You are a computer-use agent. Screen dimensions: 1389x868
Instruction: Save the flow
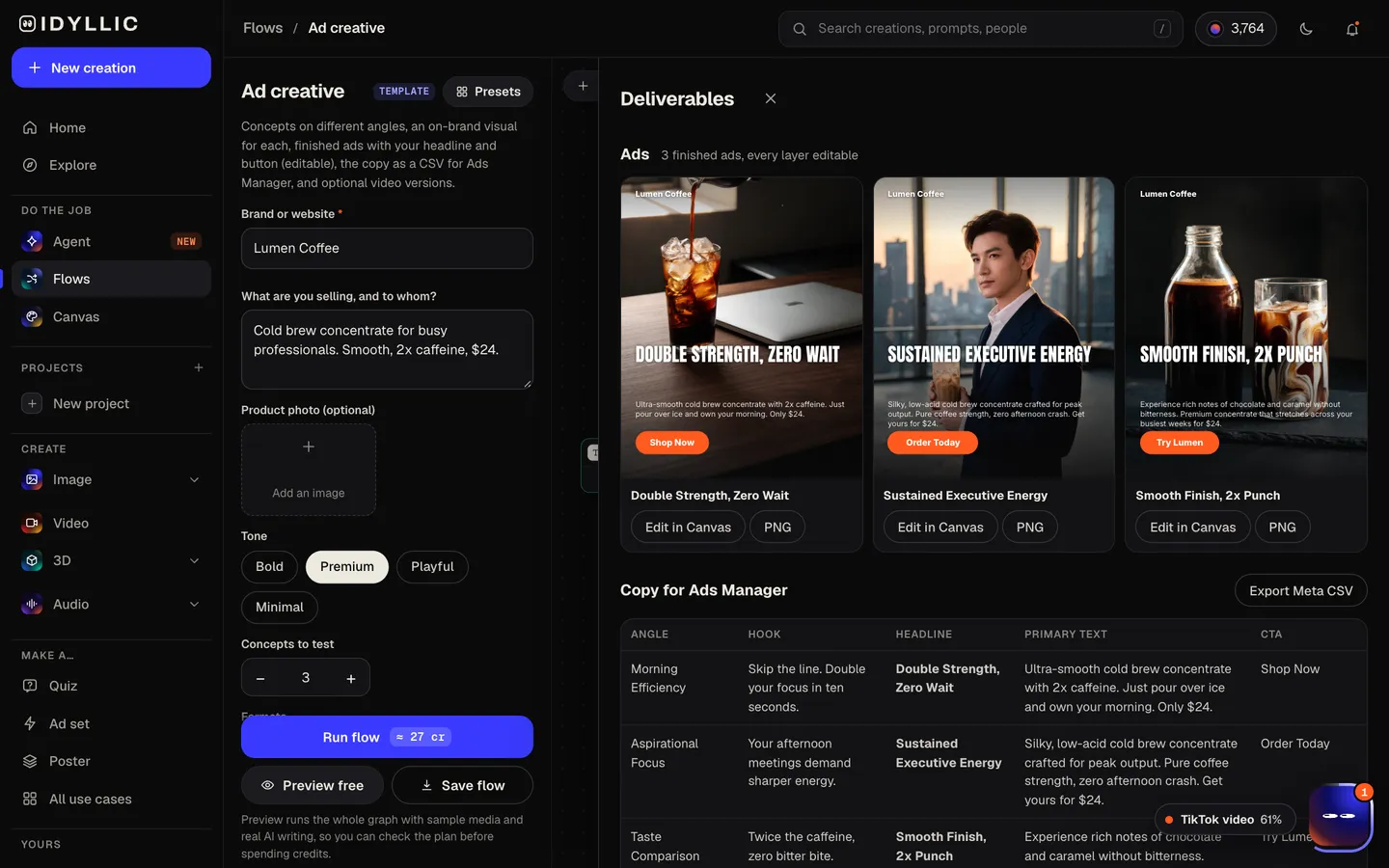coord(462,785)
